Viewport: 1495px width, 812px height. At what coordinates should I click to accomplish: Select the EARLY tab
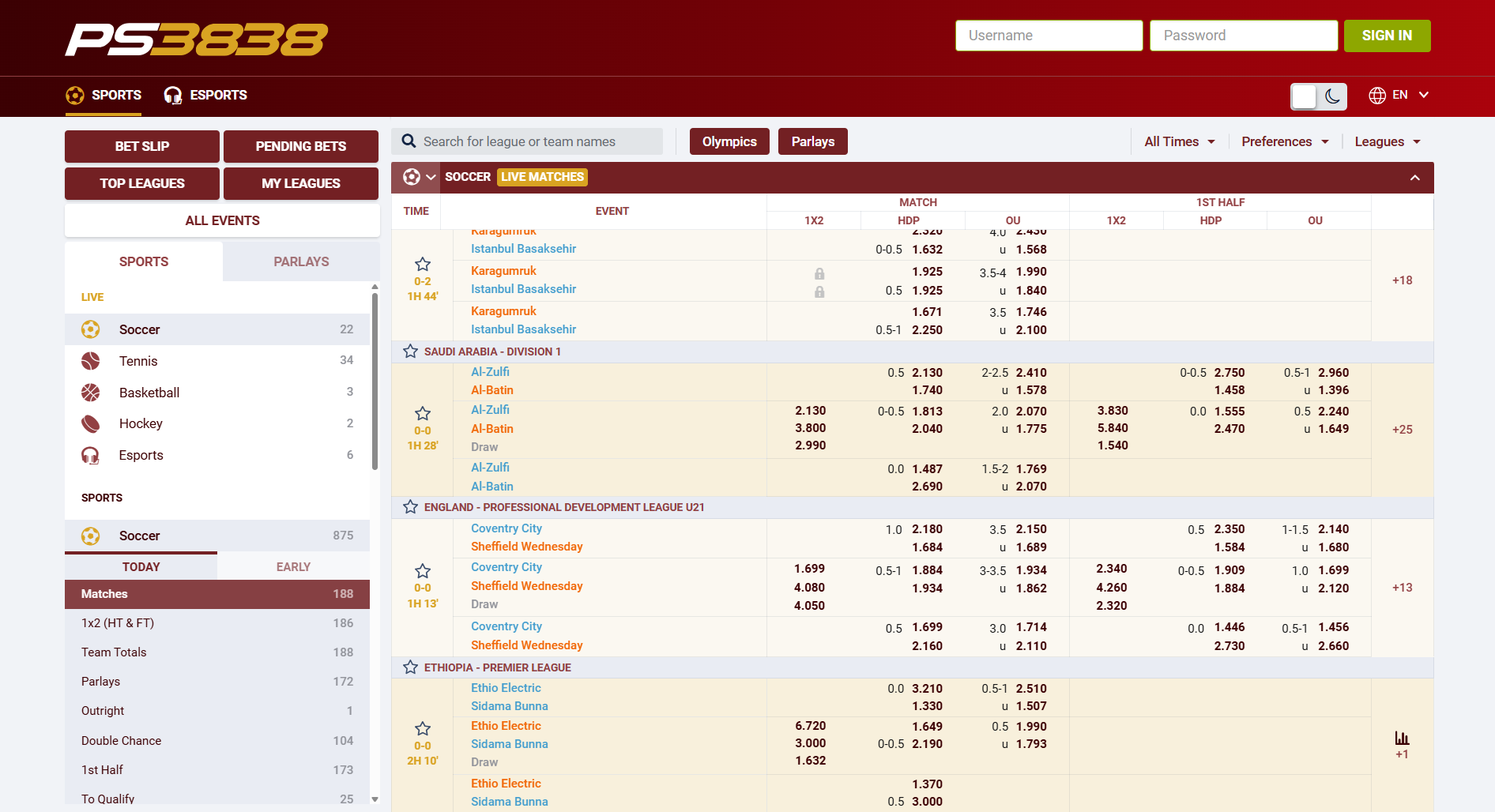[293, 567]
